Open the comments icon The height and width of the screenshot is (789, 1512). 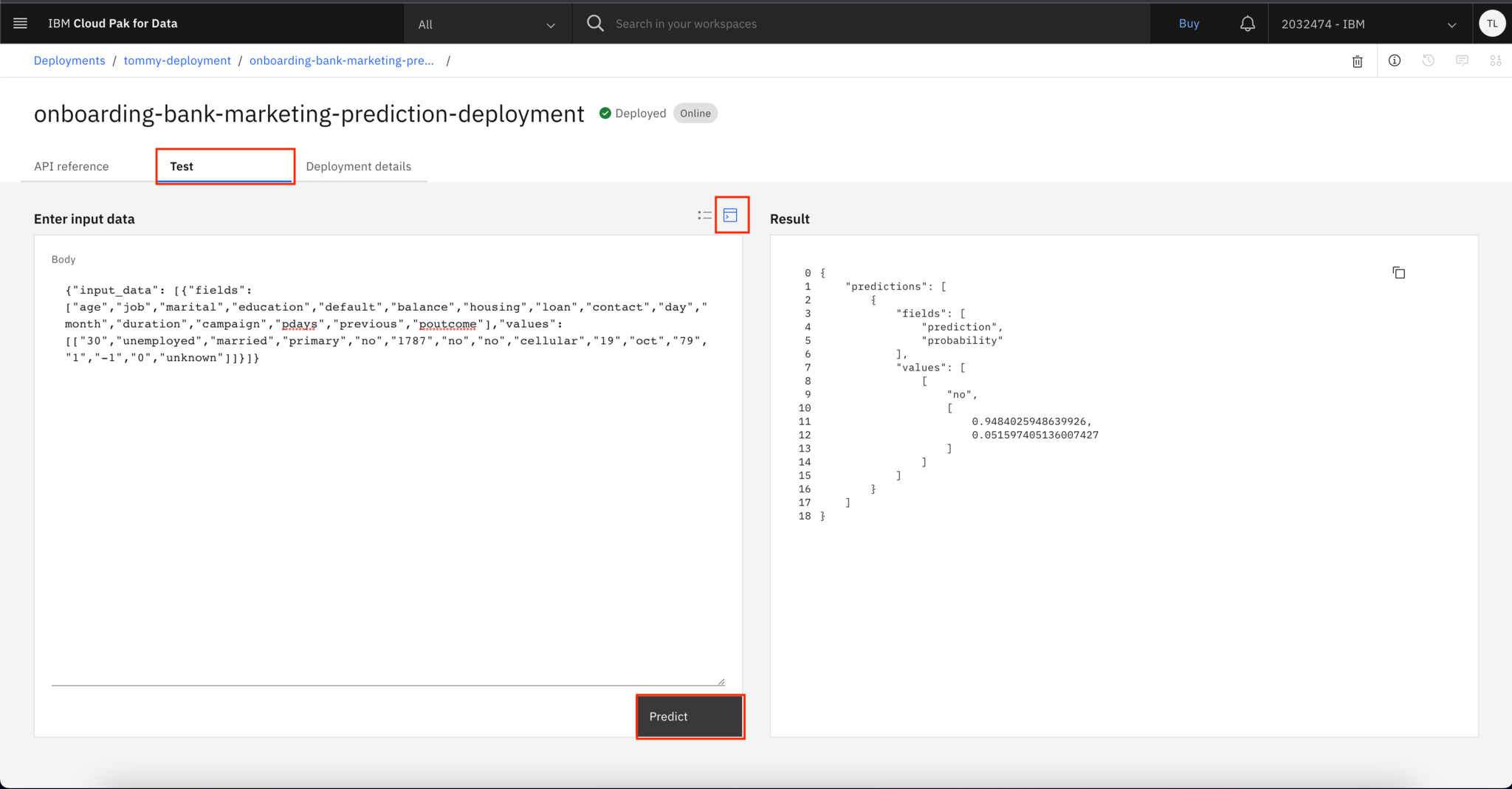[x=1462, y=61]
